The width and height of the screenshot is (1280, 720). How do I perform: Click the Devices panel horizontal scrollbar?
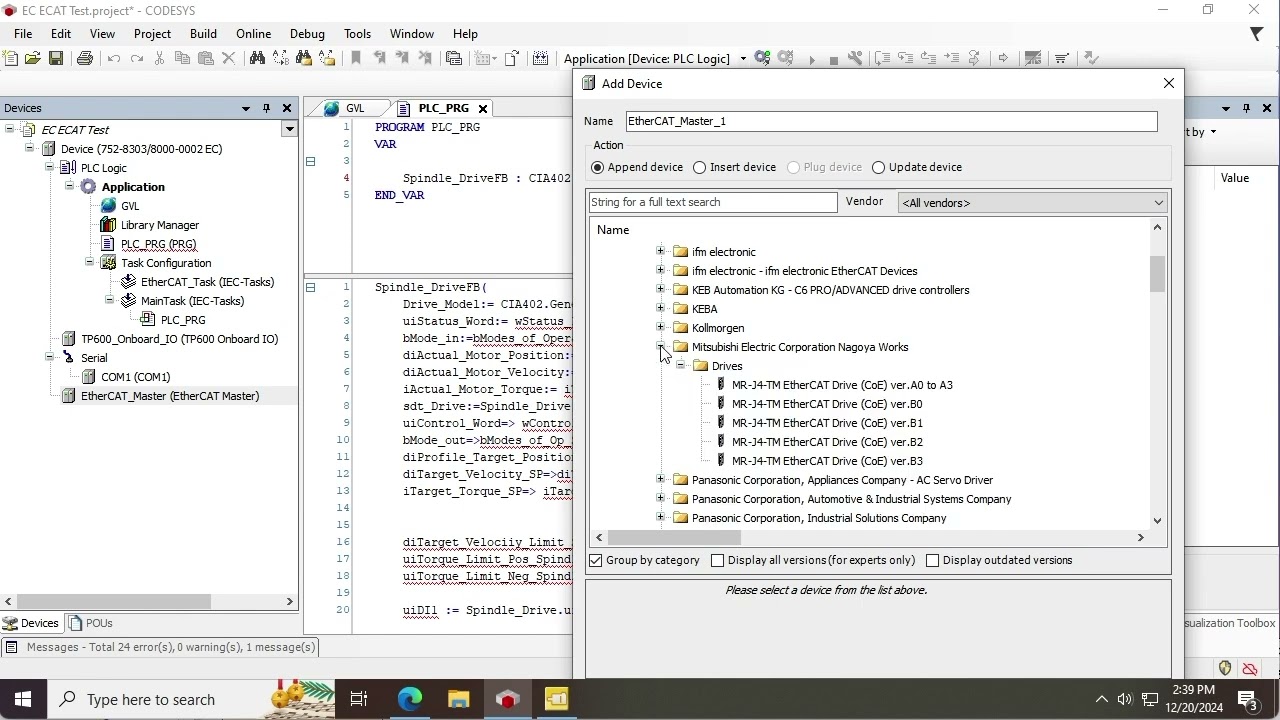pos(116,601)
